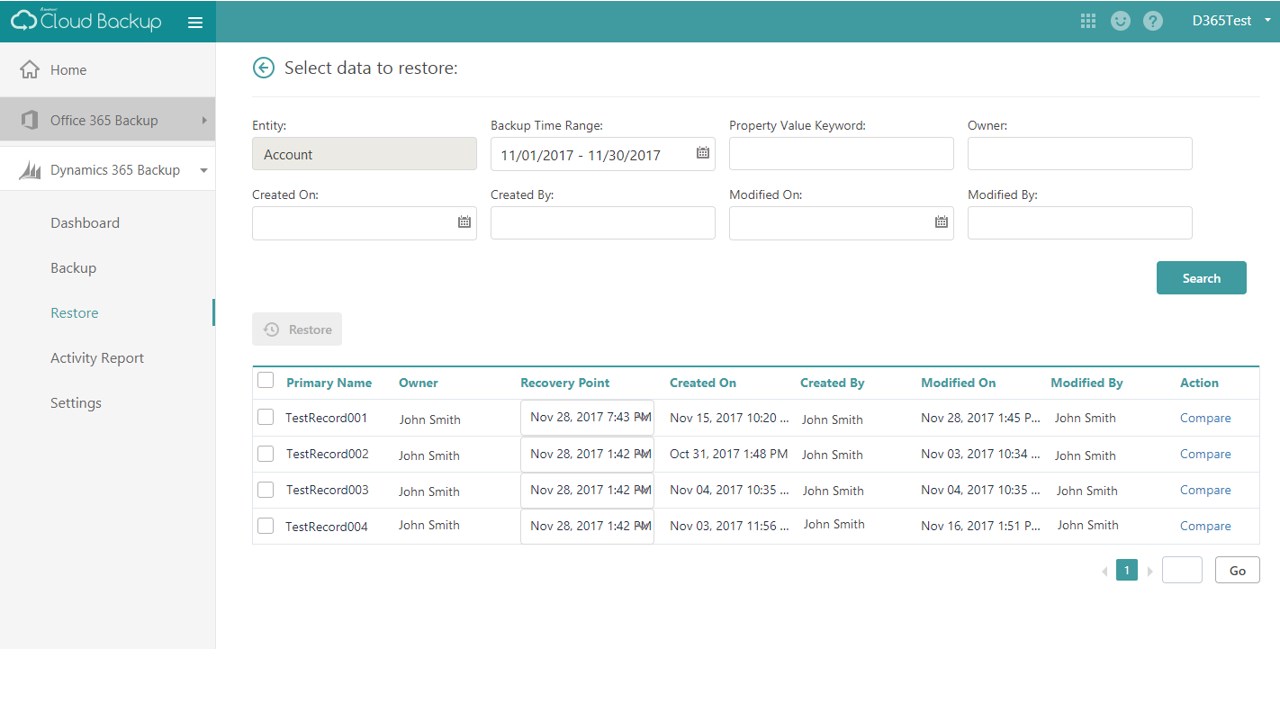Screen dimensions: 1280x720
Task: Toggle the hamburger menu icon
Action: [x=195, y=22]
